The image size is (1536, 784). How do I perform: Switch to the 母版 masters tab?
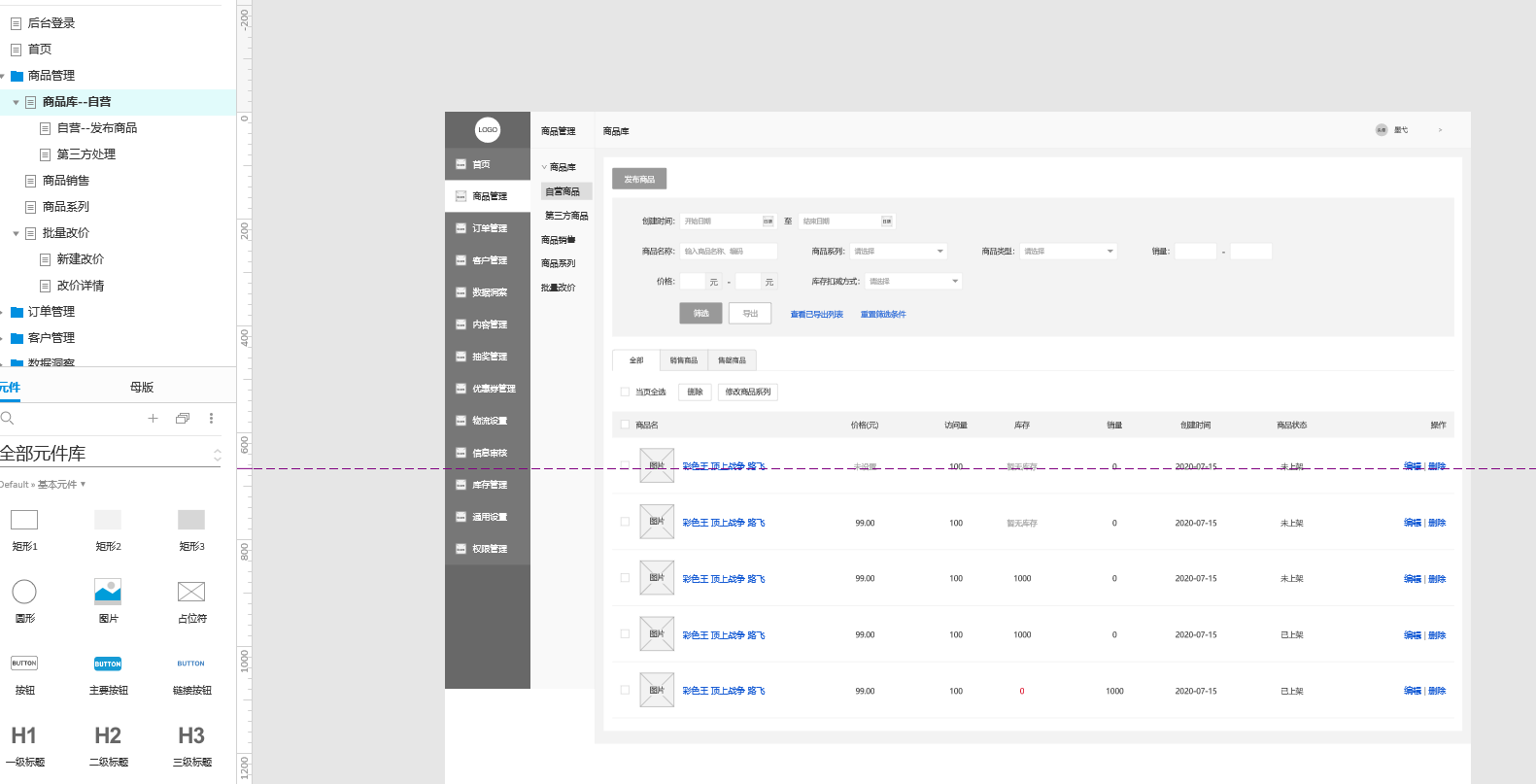coord(142,388)
